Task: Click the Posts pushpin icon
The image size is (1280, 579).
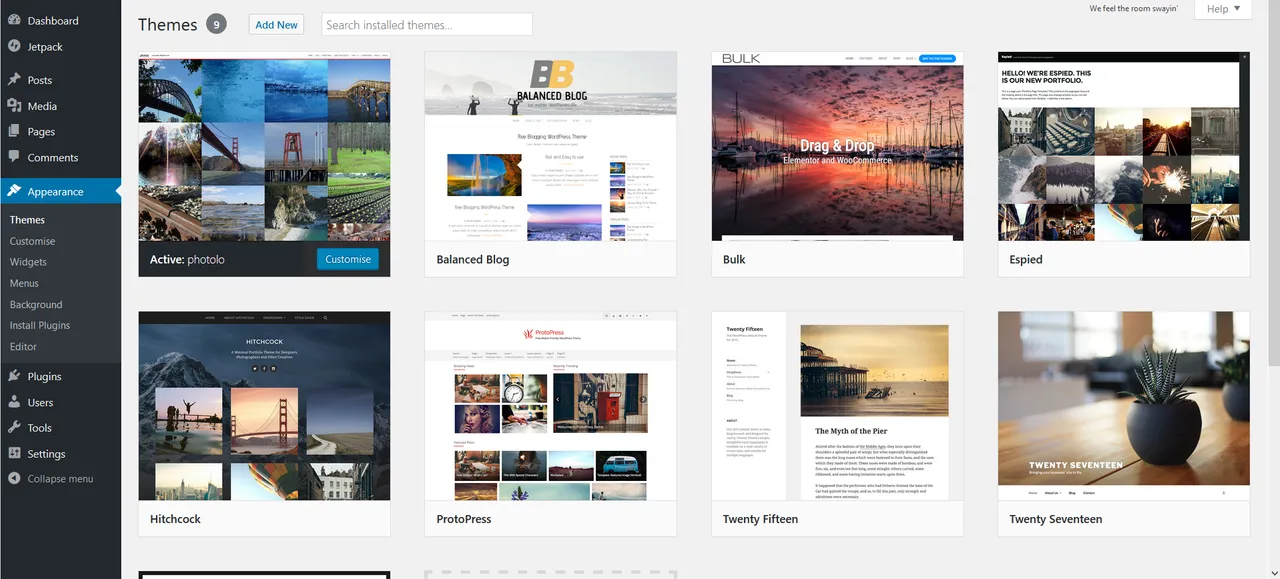Action: [x=14, y=79]
